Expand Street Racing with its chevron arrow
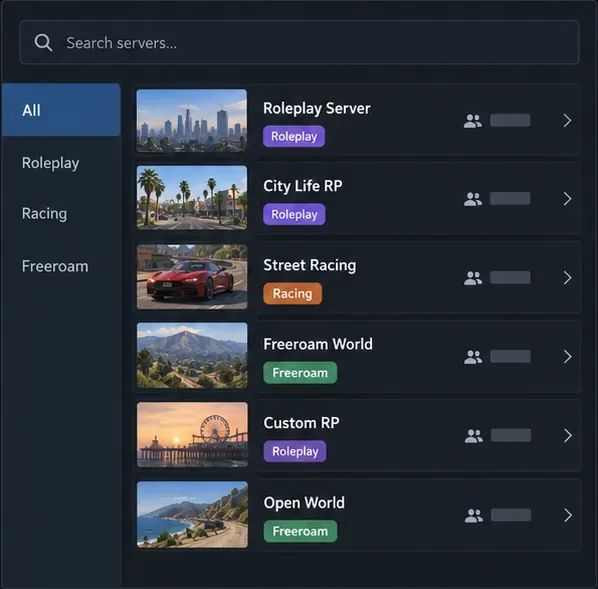 [567, 278]
